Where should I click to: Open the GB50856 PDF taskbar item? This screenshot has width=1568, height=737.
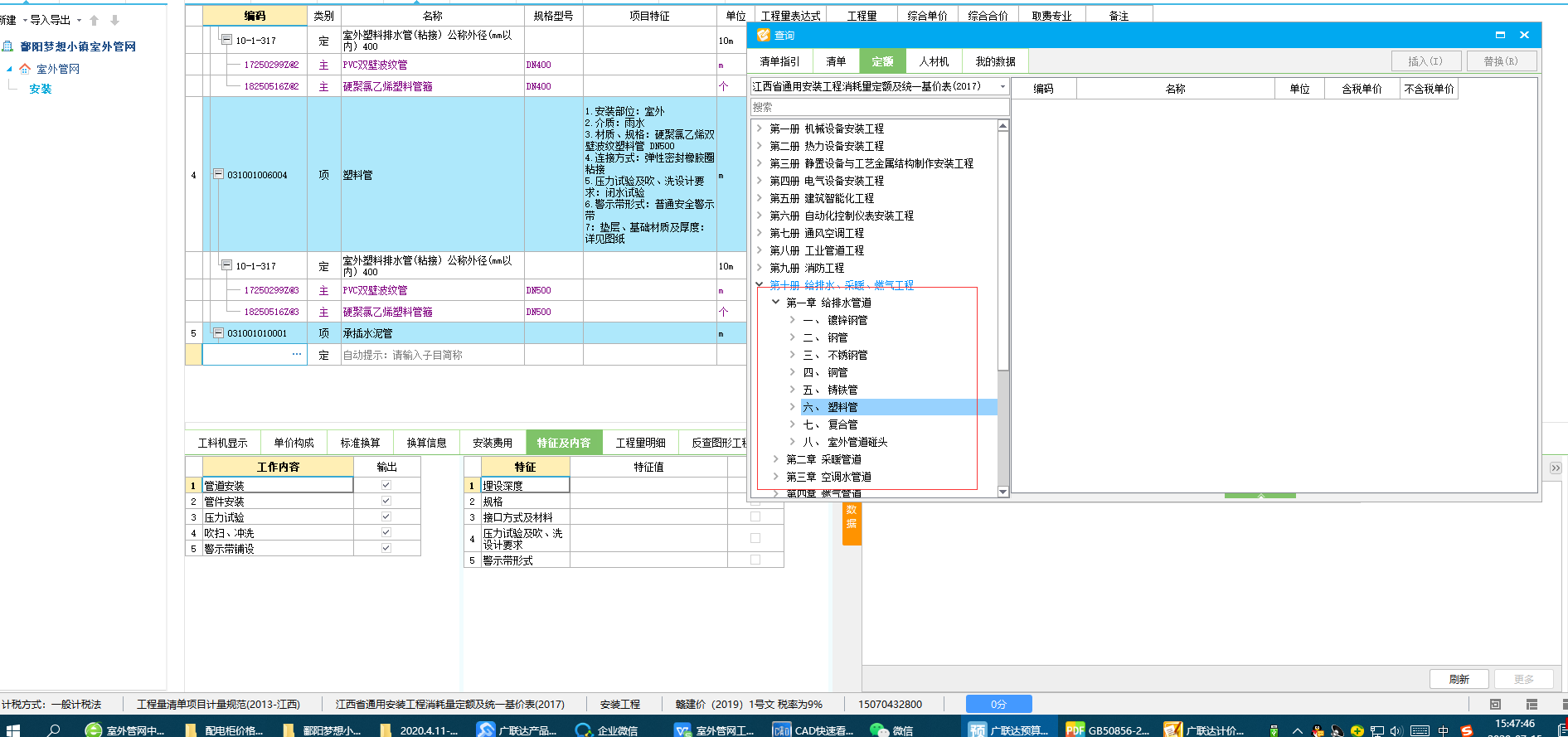[x=1108, y=730]
